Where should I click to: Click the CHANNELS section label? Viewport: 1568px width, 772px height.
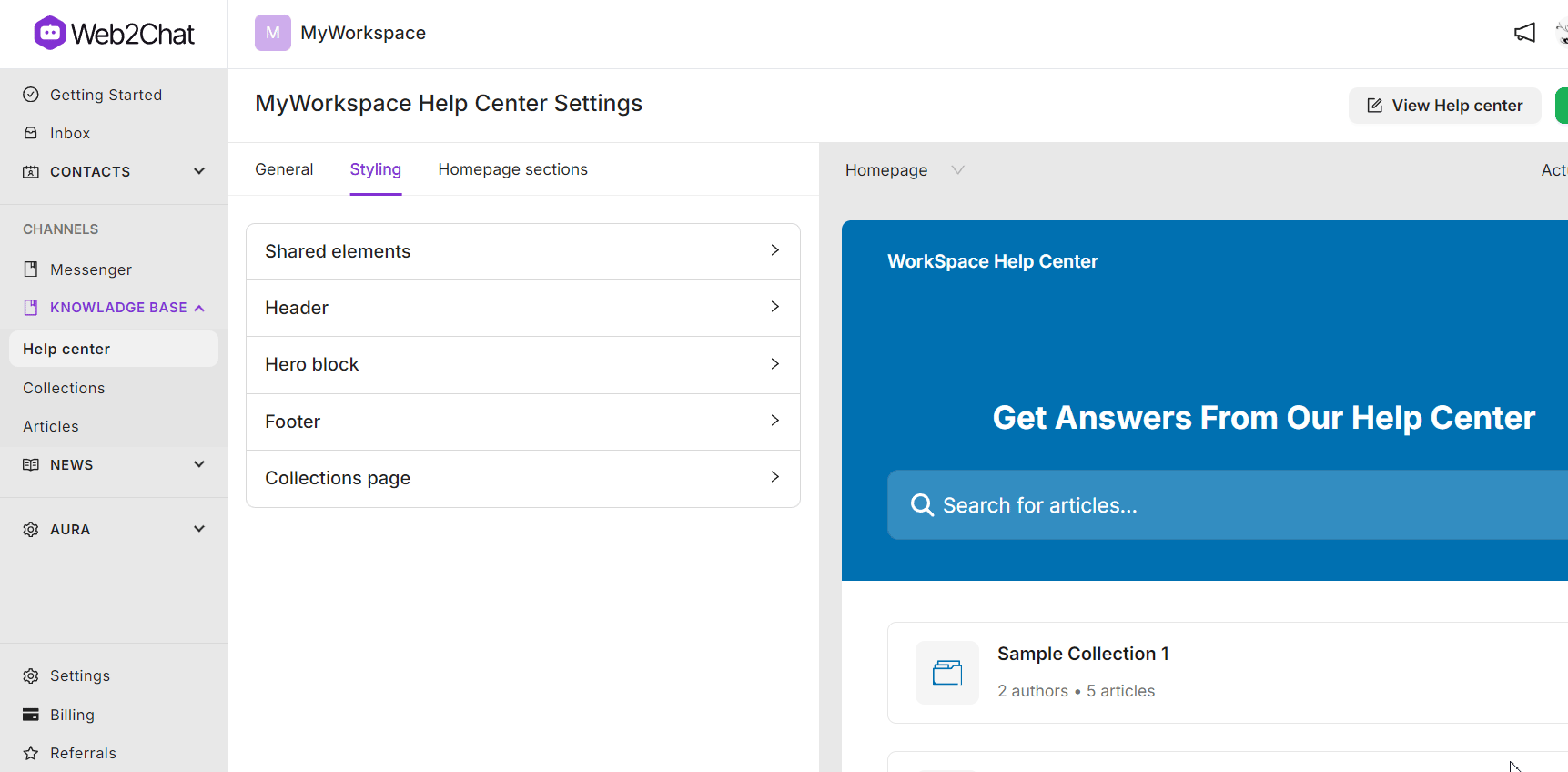coord(61,229)
